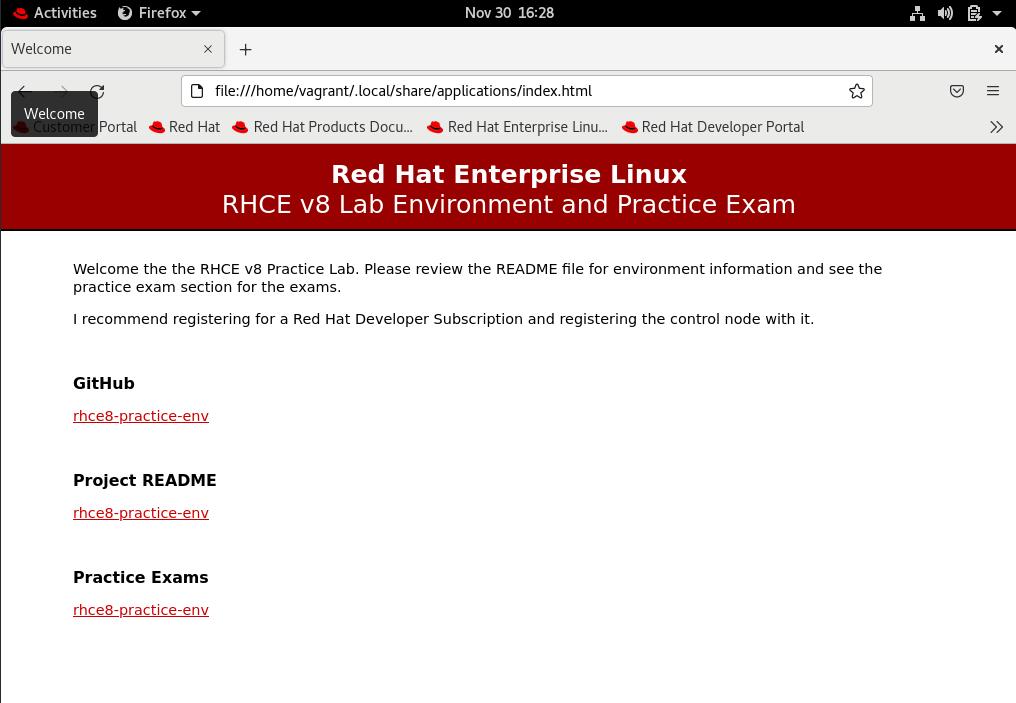Open the Firefox hamburger menu

pos(993,91)
